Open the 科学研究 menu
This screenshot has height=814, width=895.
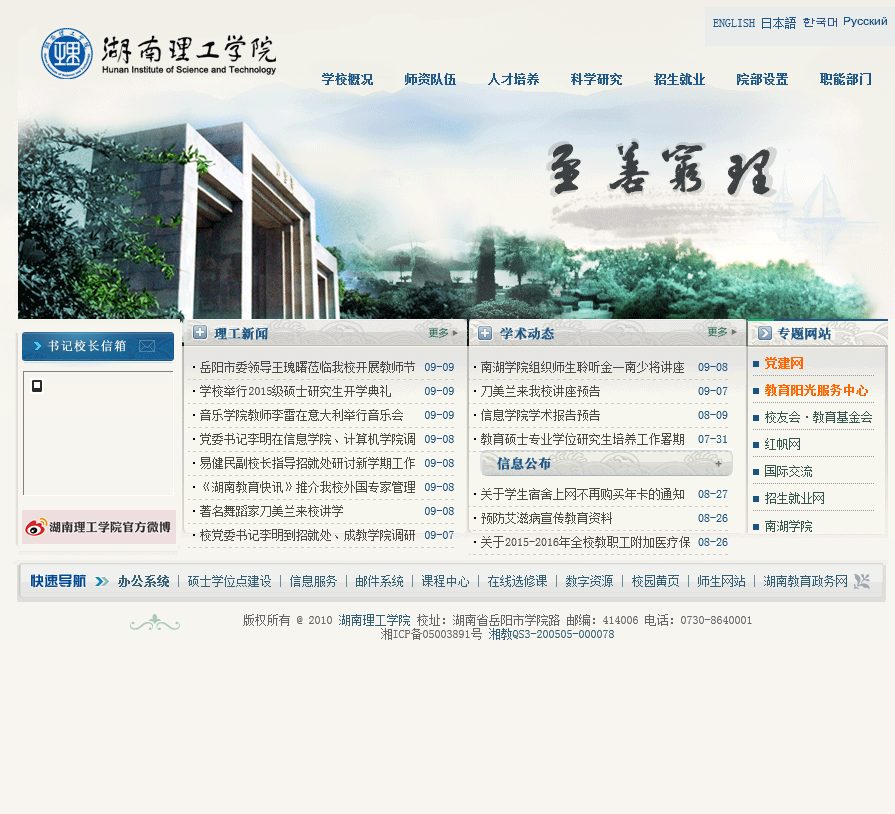[x=596, y=79]
